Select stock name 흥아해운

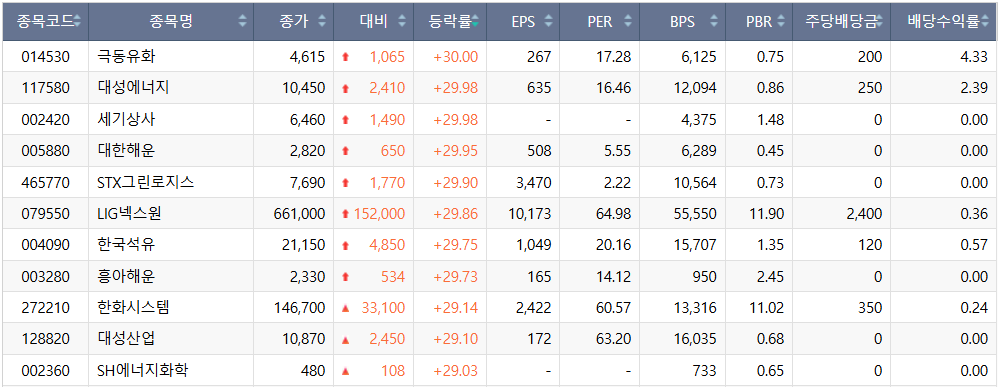(x=127, y=277)
